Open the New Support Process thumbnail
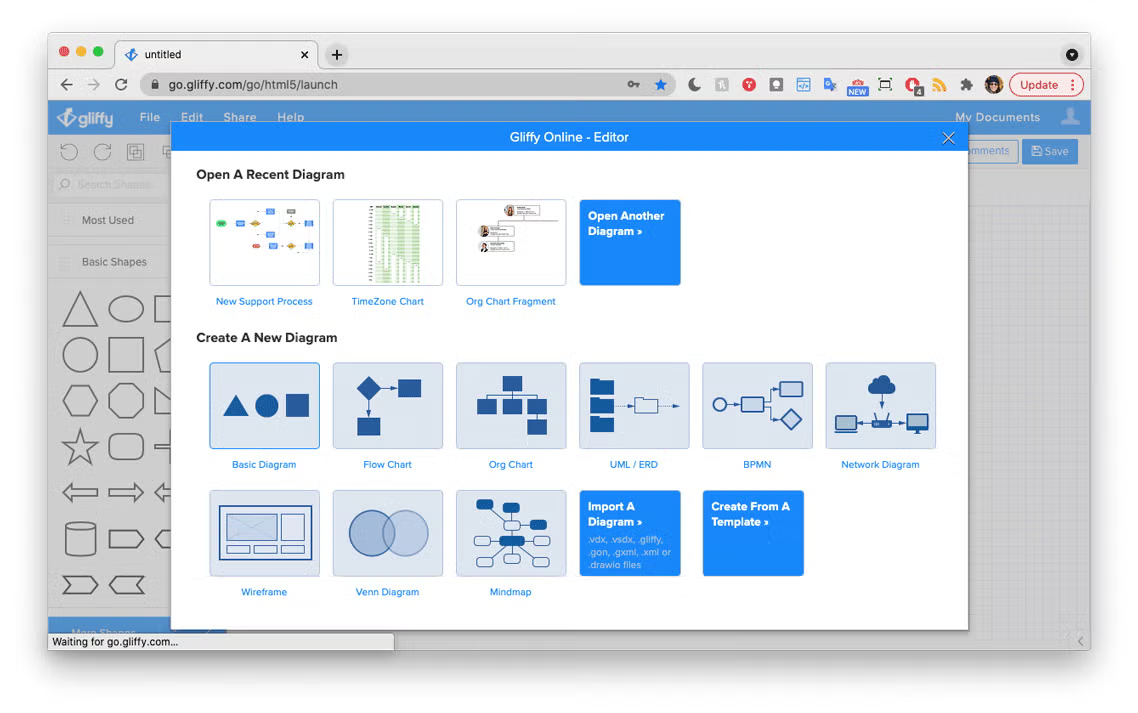The height and width of the screenshot is (713, 1138). (264, 243)
